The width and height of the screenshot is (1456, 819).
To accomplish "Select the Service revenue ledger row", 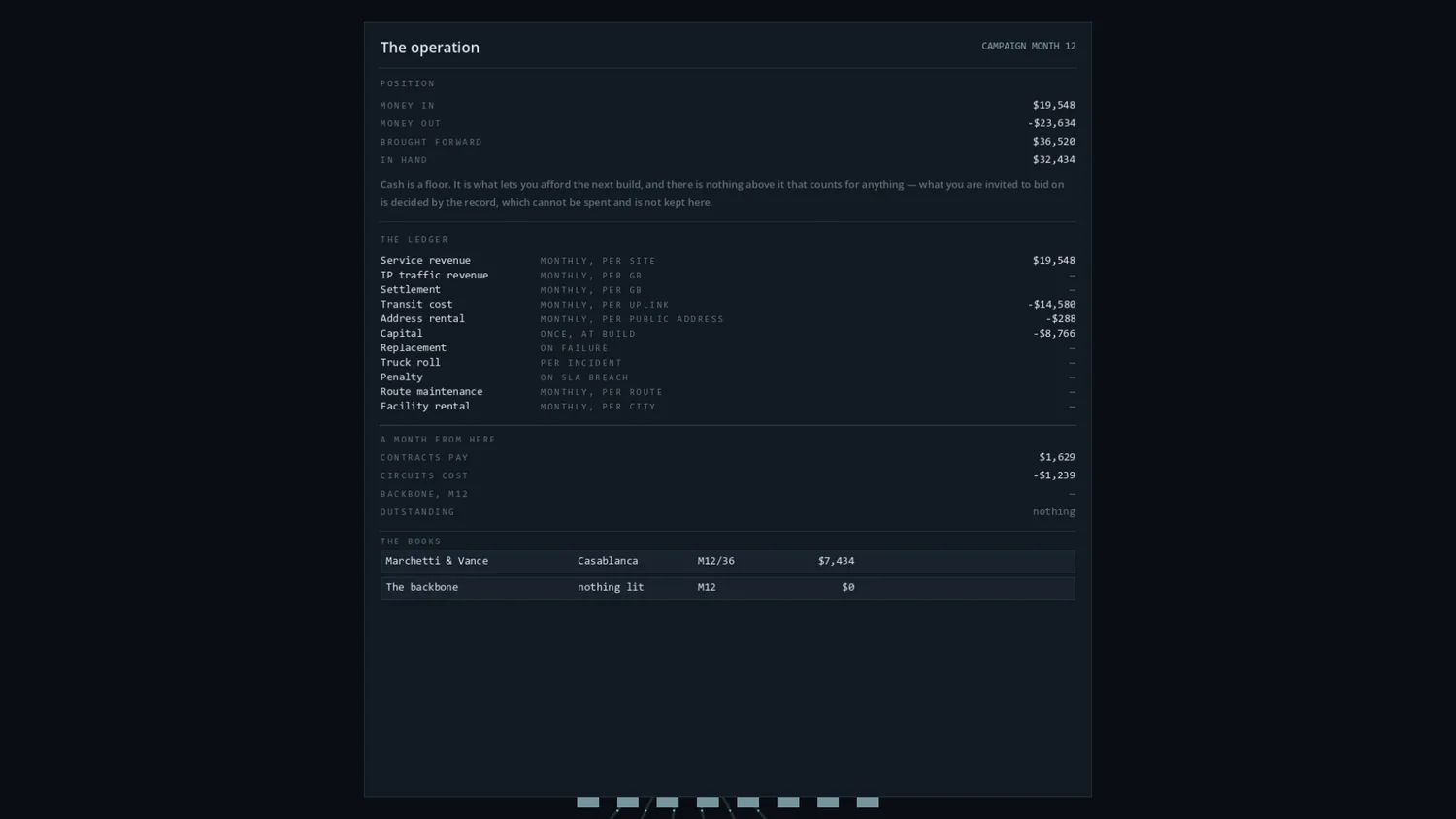I will (x=727, y=260).
